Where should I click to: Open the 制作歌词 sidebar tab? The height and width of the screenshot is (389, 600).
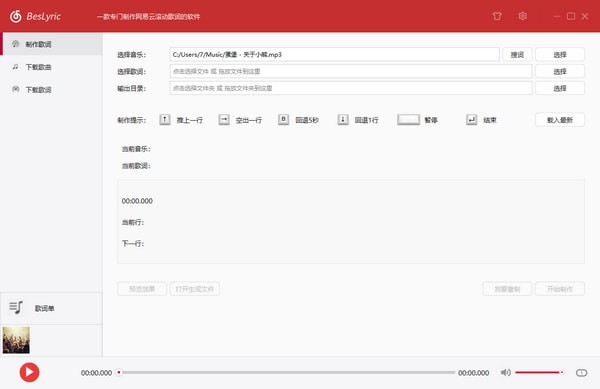tap(52, 44)
